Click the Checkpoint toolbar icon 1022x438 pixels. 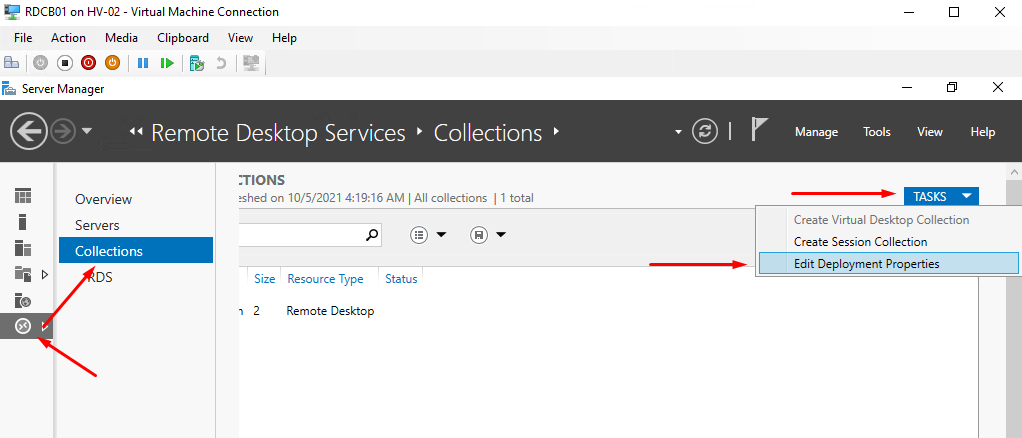[197, 63]
